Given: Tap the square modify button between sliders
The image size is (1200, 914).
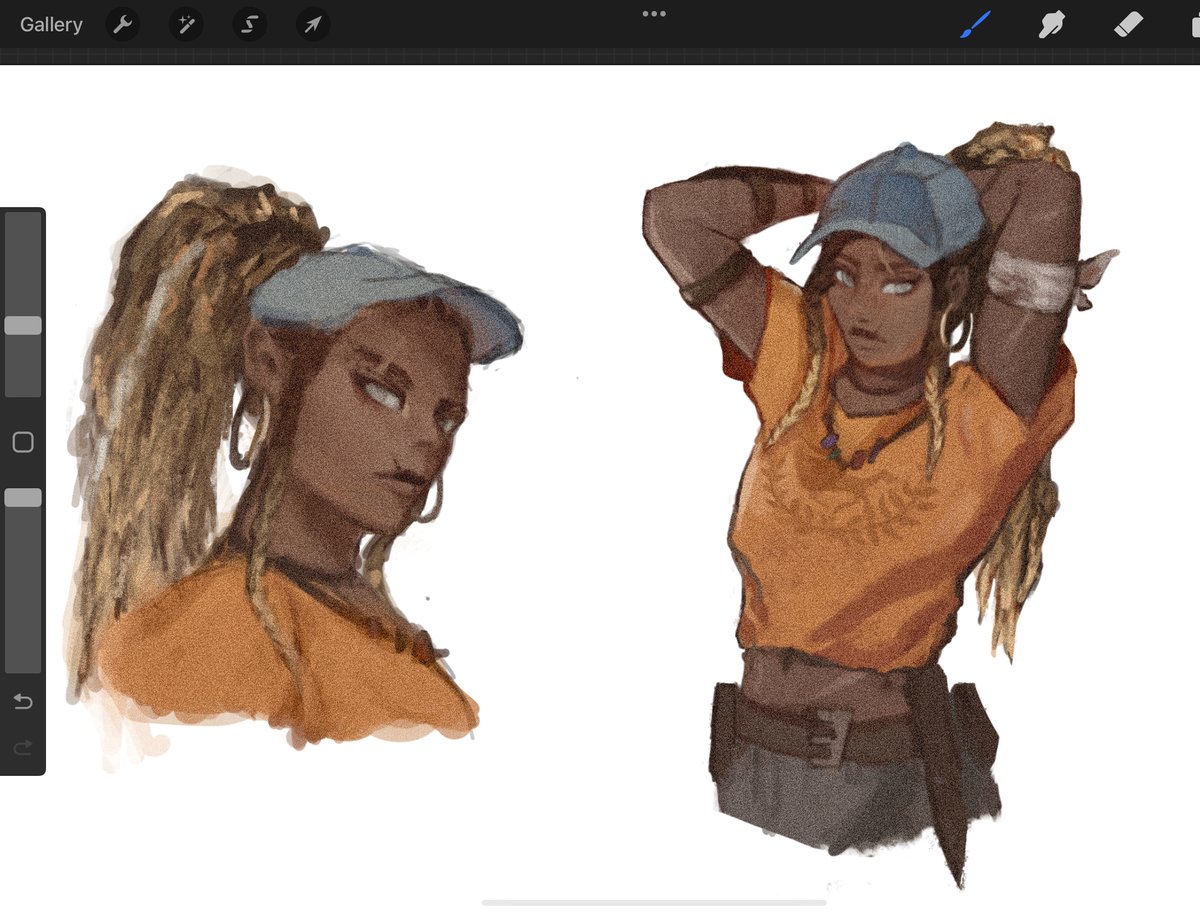Looking at the screenshot, I should 23,442.
